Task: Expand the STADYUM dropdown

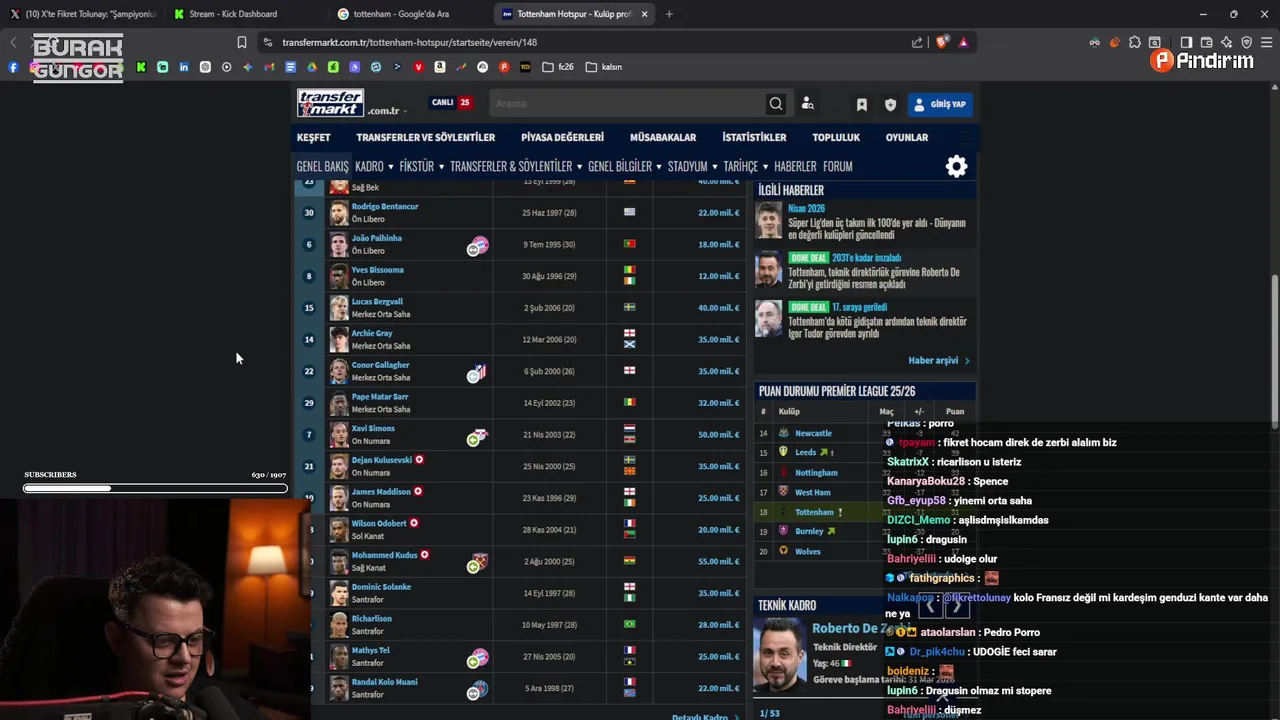Action: click(x=716, y=167)
